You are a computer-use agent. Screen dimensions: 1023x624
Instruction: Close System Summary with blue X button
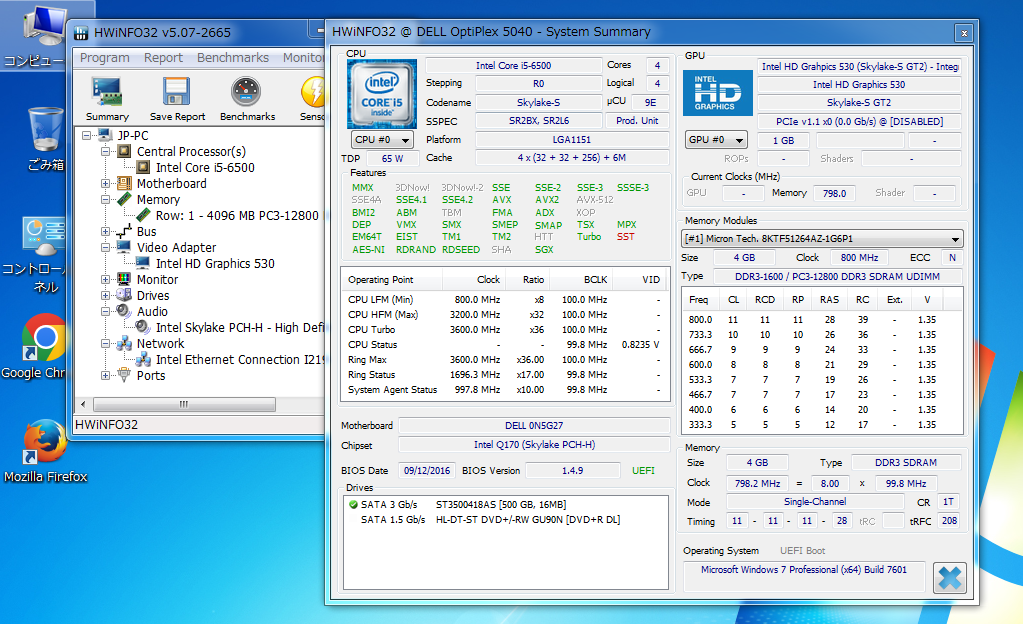click(949, 578)
